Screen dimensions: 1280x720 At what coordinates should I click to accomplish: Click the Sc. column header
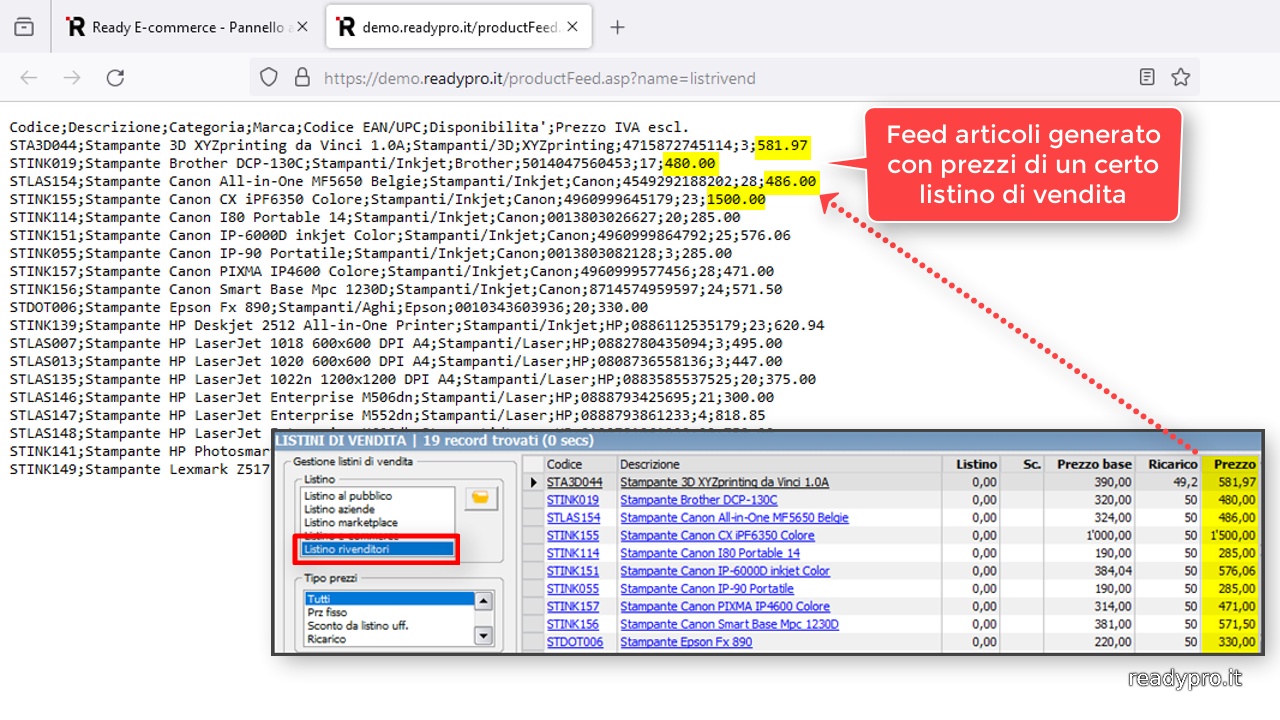[1023, 464]
